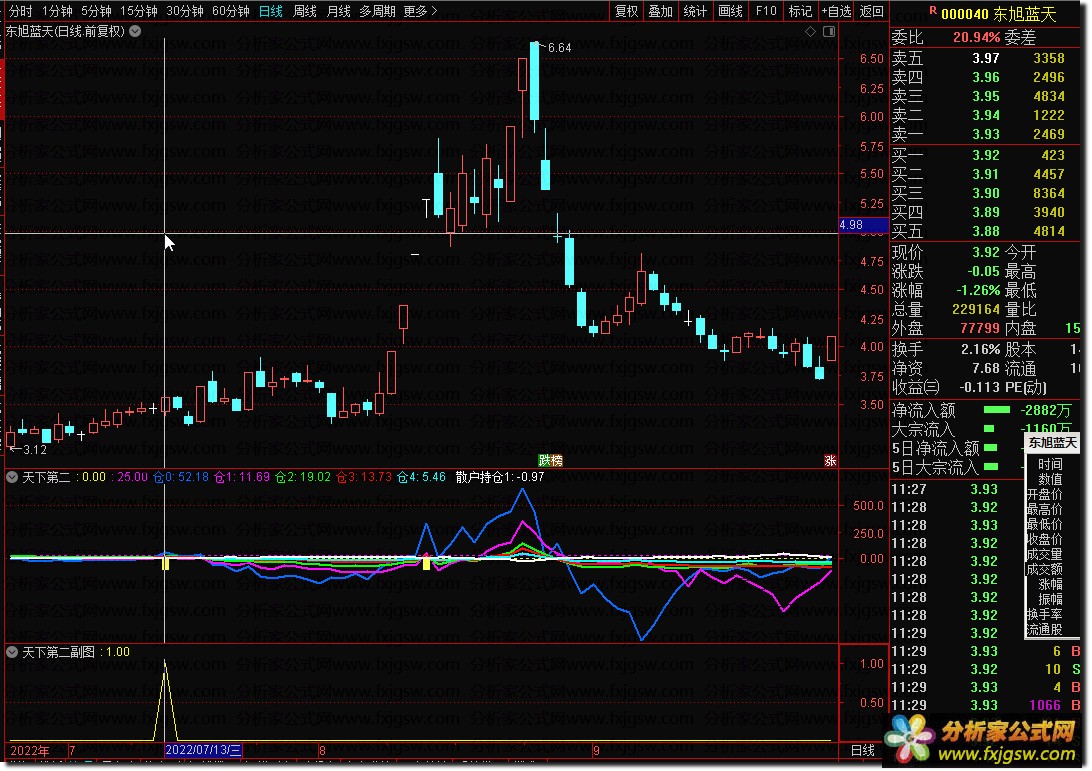Click 买二 price 3.91
The width and height of the screenshot is (1092, 771).
(x=986, y=174)
